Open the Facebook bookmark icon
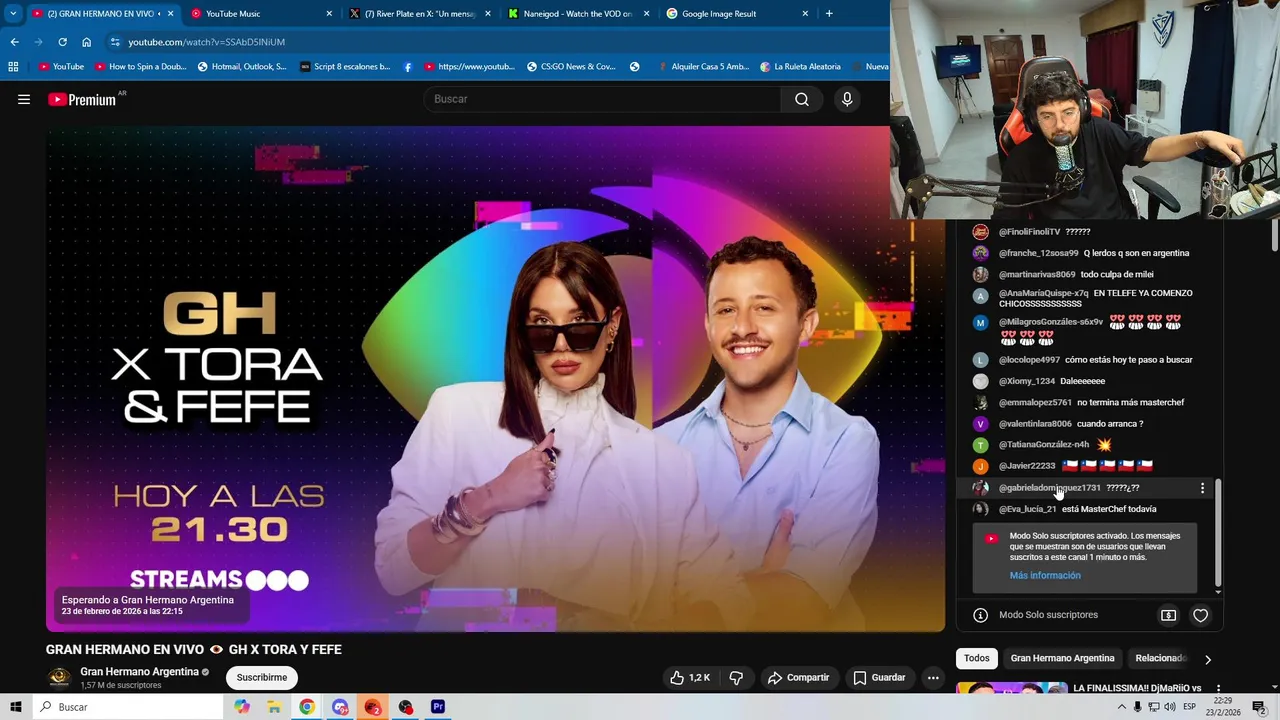Viewport: 1280px width, 720px height. (408, 67)
